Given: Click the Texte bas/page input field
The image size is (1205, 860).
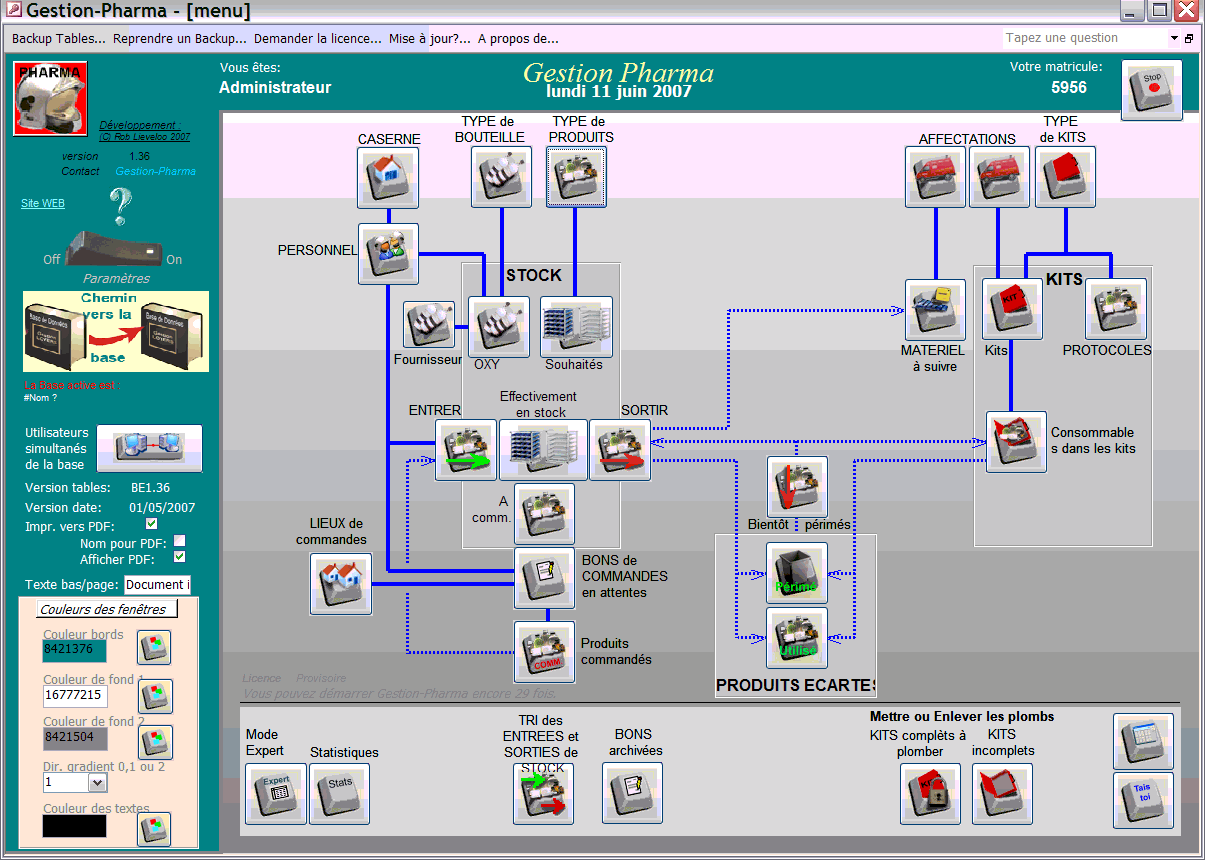Looking at the screenshot, I should point(157,584).
